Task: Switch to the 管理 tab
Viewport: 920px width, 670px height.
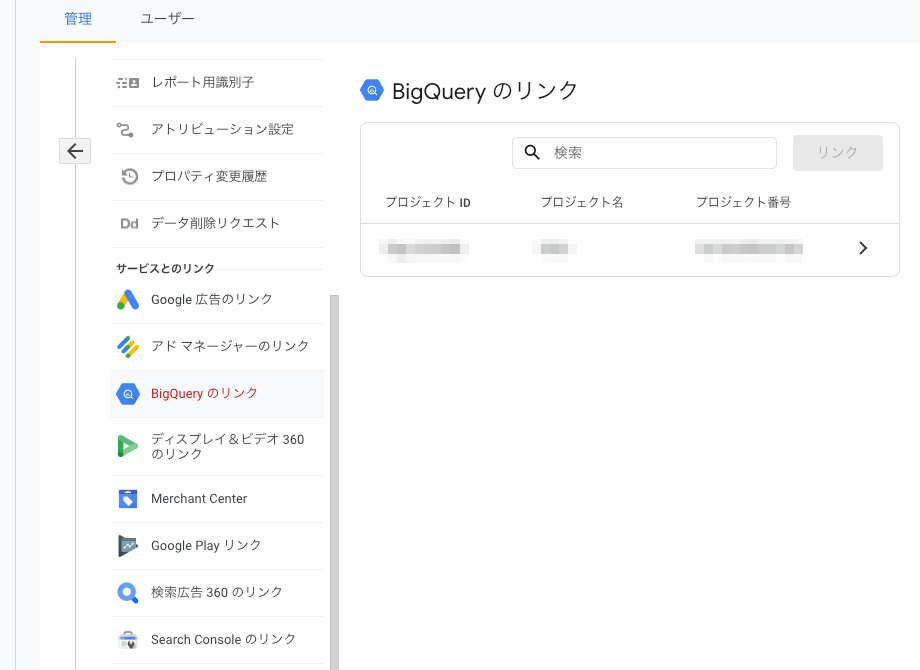Action: [x=78, y=19]
